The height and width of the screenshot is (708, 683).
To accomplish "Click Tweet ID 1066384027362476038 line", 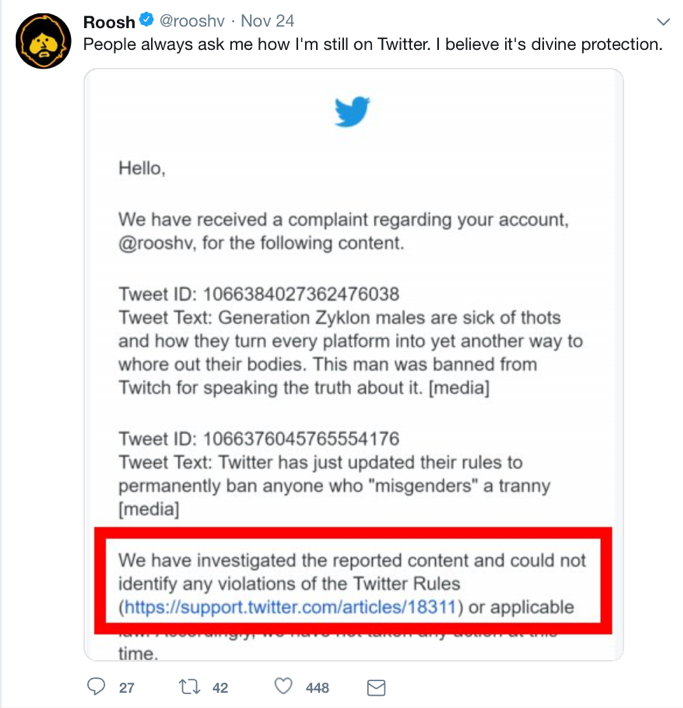I will (x=259, y=294).
